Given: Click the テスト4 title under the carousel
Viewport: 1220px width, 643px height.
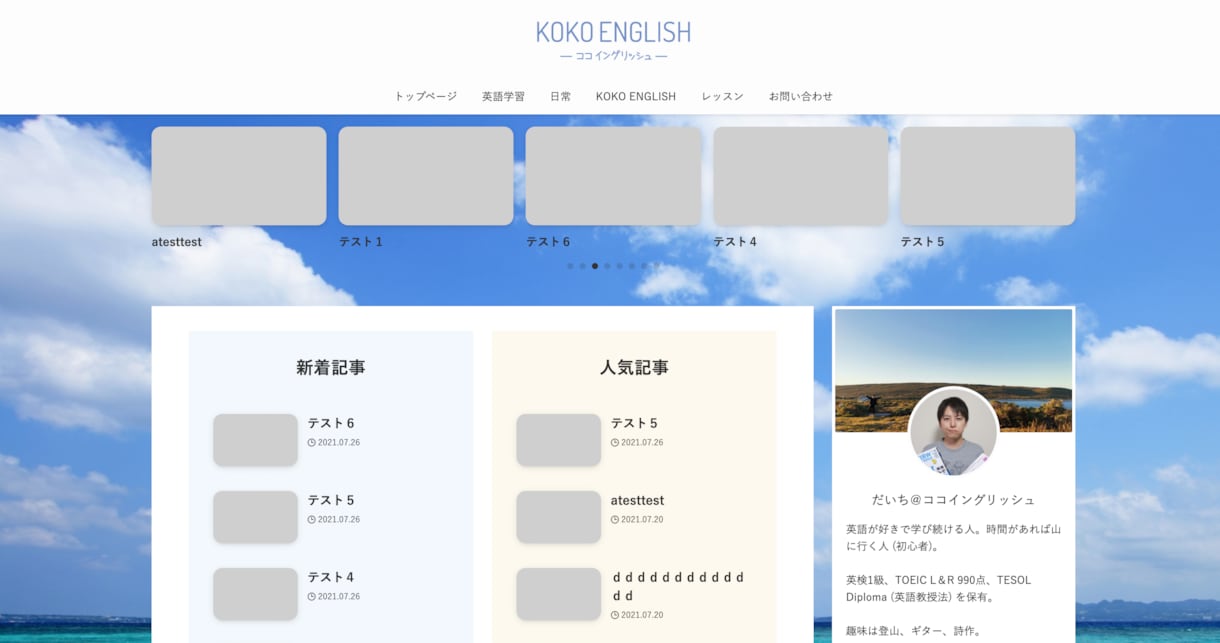Looking at the screenshot, I should click(735, 242).
